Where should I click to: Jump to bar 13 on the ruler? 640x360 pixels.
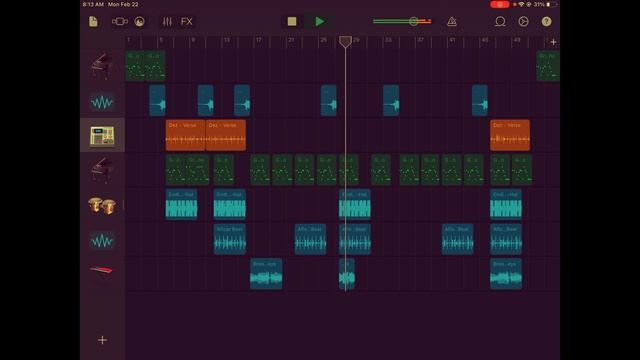tap(227, 40)
